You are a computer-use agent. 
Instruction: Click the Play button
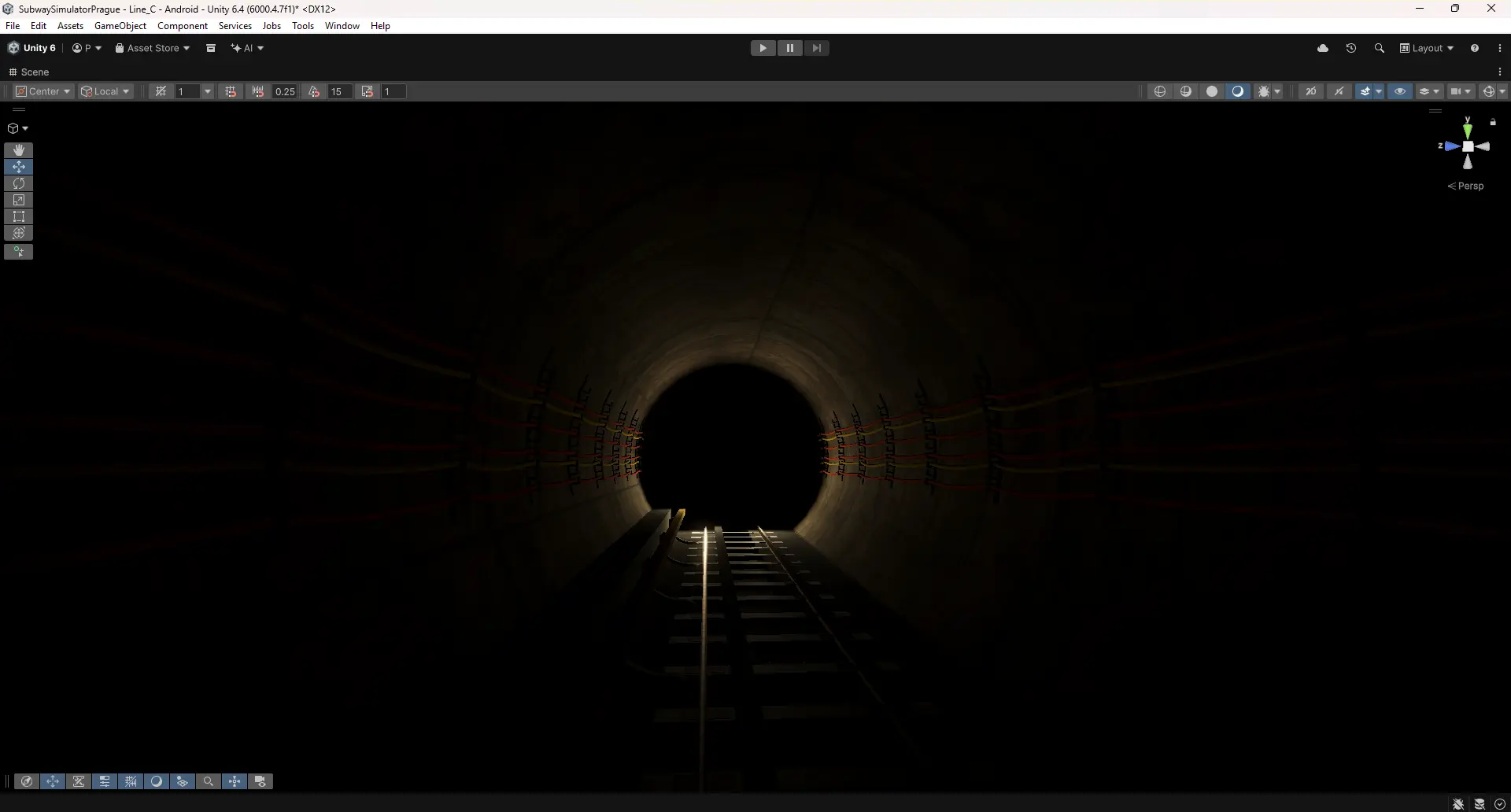[763, 48]
